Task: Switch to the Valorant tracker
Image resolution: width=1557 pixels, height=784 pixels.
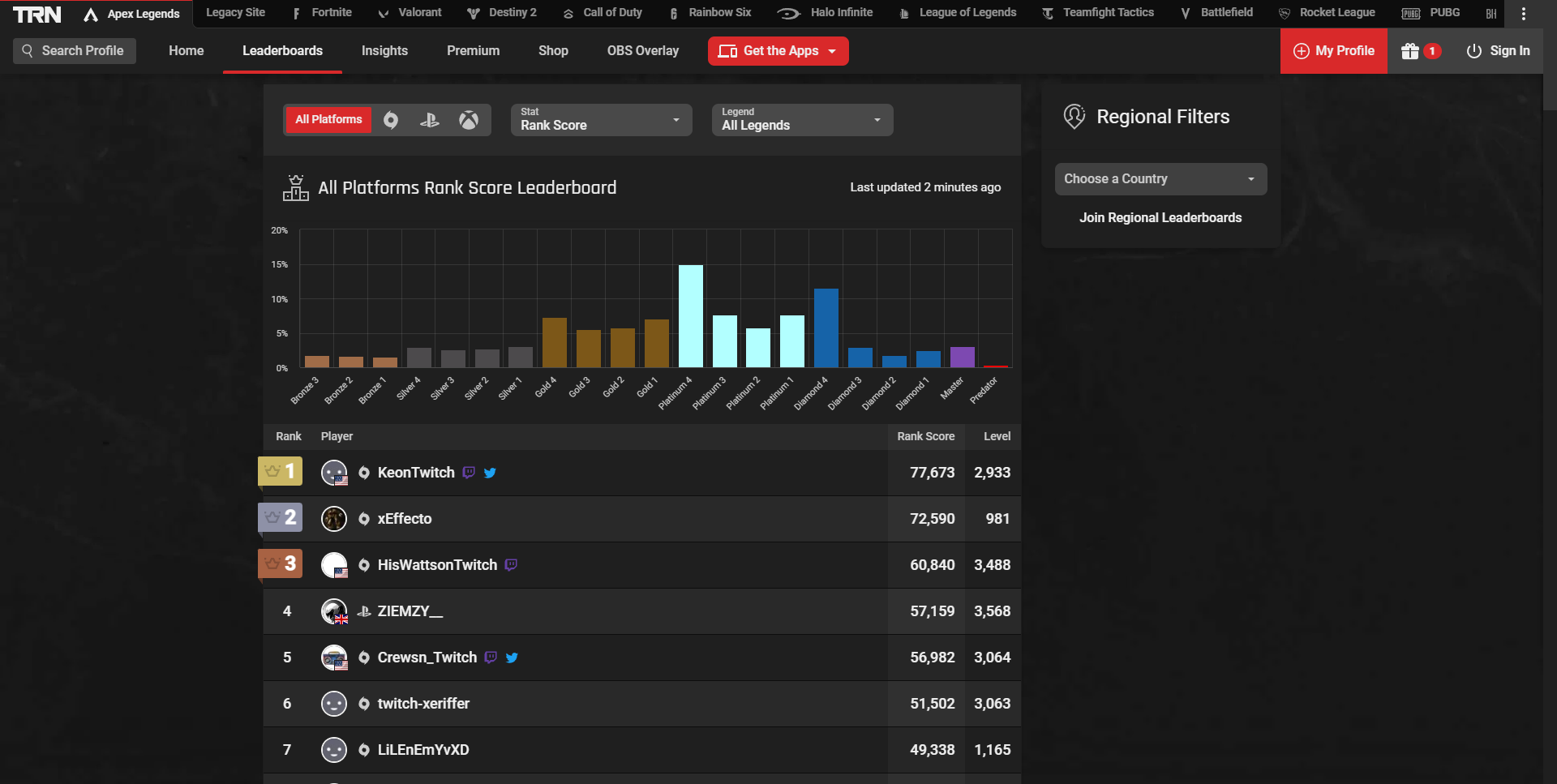Action: click(410, 13)
